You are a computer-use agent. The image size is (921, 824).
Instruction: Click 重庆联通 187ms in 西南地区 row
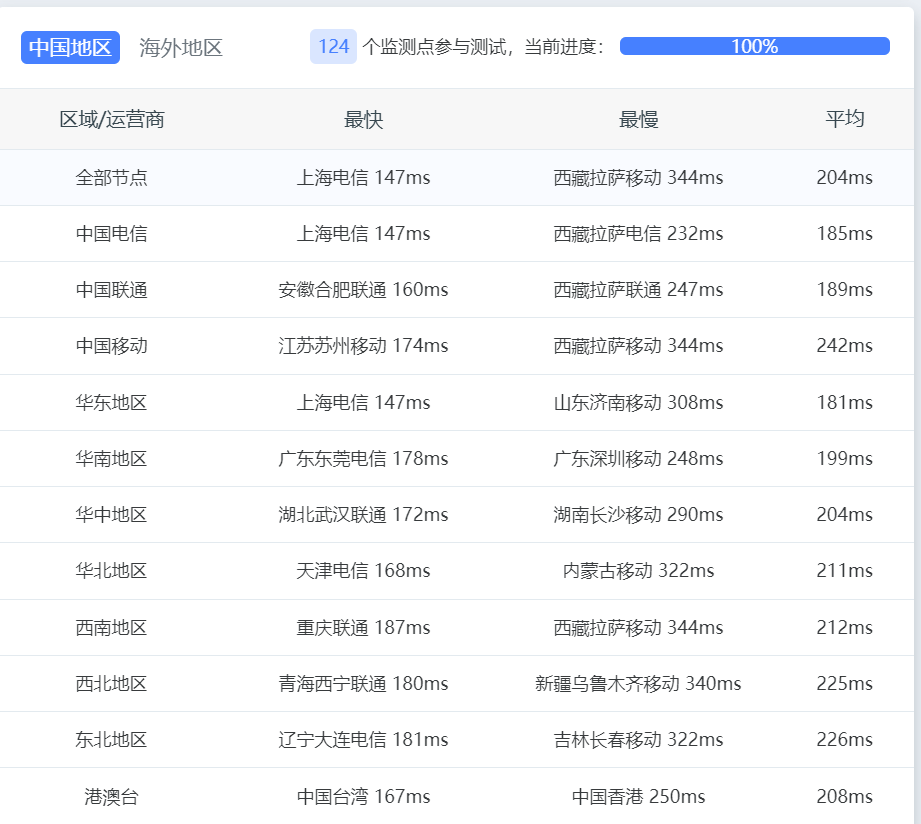(x=363, y=627)
